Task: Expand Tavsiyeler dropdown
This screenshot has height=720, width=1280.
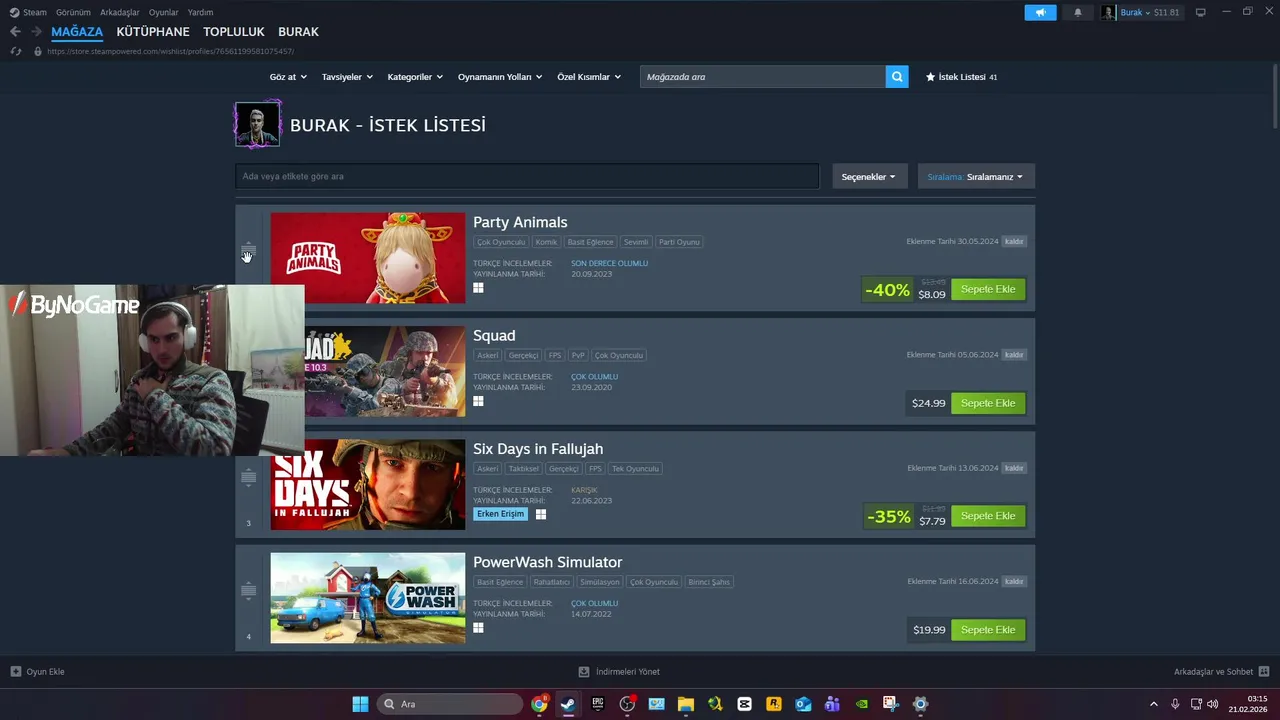Action: pos(347,77)
